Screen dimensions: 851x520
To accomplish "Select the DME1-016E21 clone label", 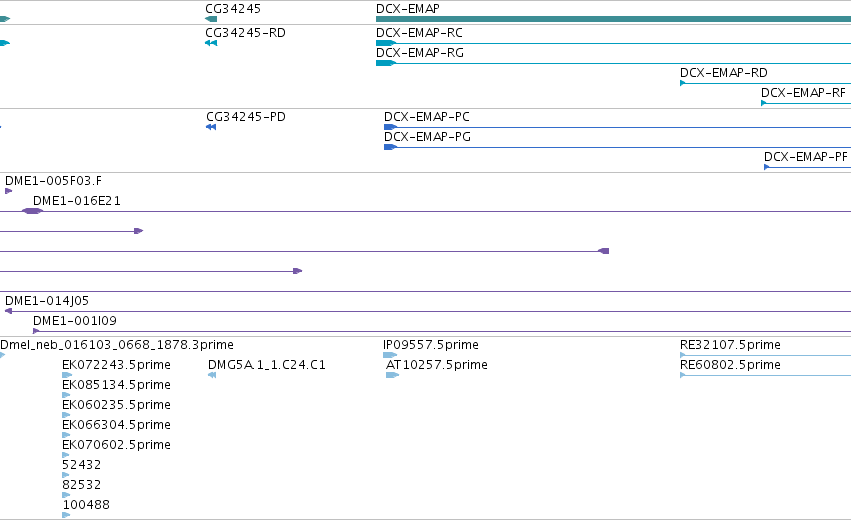I will tap(77, 201).
